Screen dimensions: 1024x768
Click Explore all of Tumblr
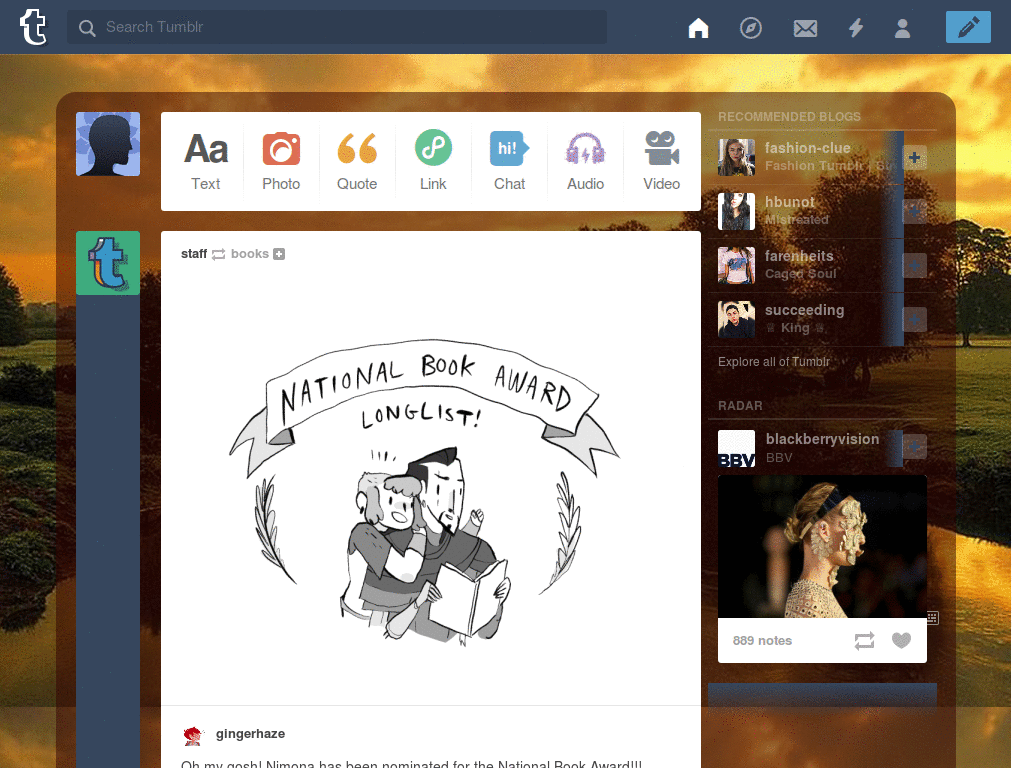774,362
